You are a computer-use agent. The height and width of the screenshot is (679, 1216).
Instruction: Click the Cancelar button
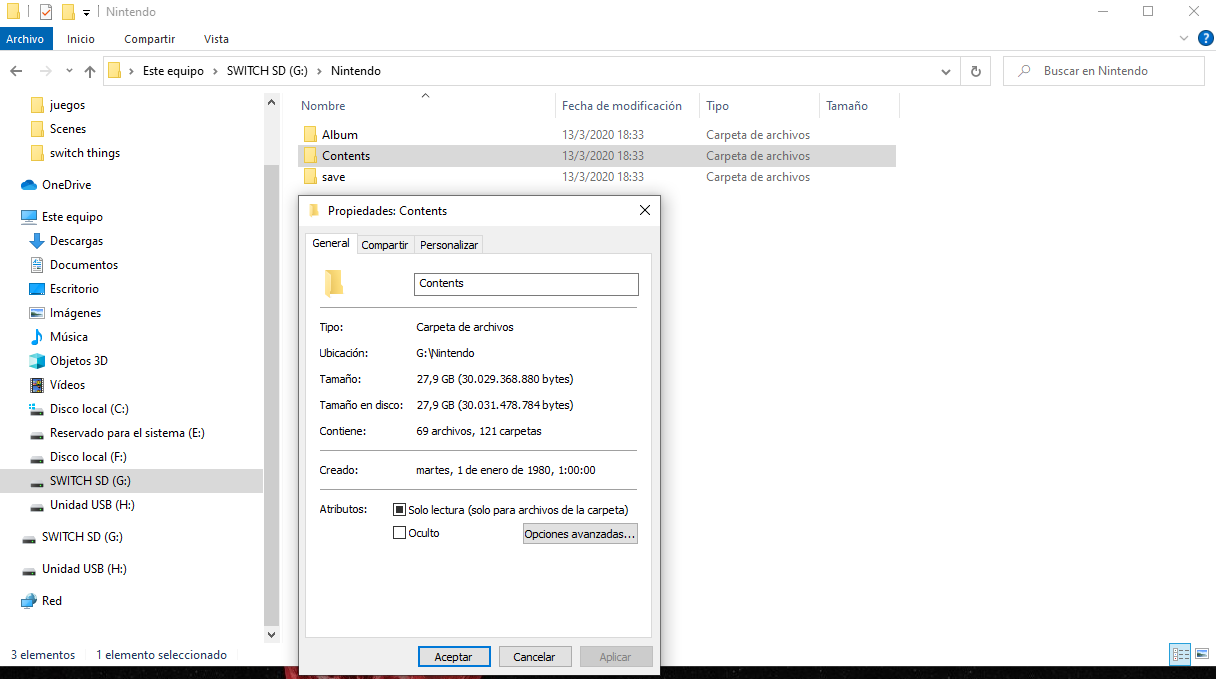[x=535, y=657]
